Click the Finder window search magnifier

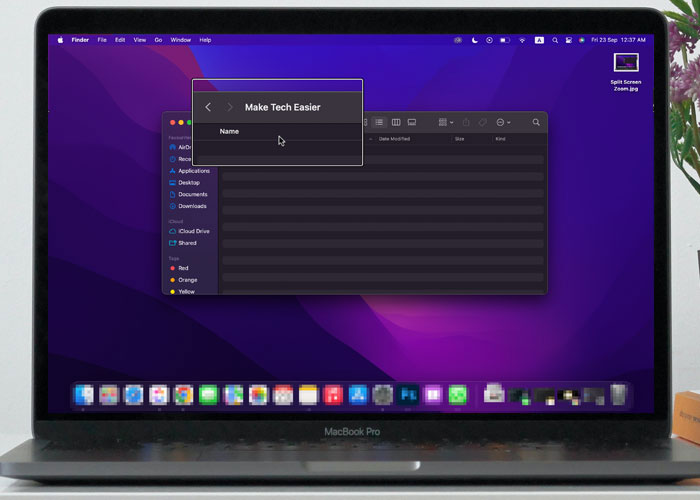[536, 122]
